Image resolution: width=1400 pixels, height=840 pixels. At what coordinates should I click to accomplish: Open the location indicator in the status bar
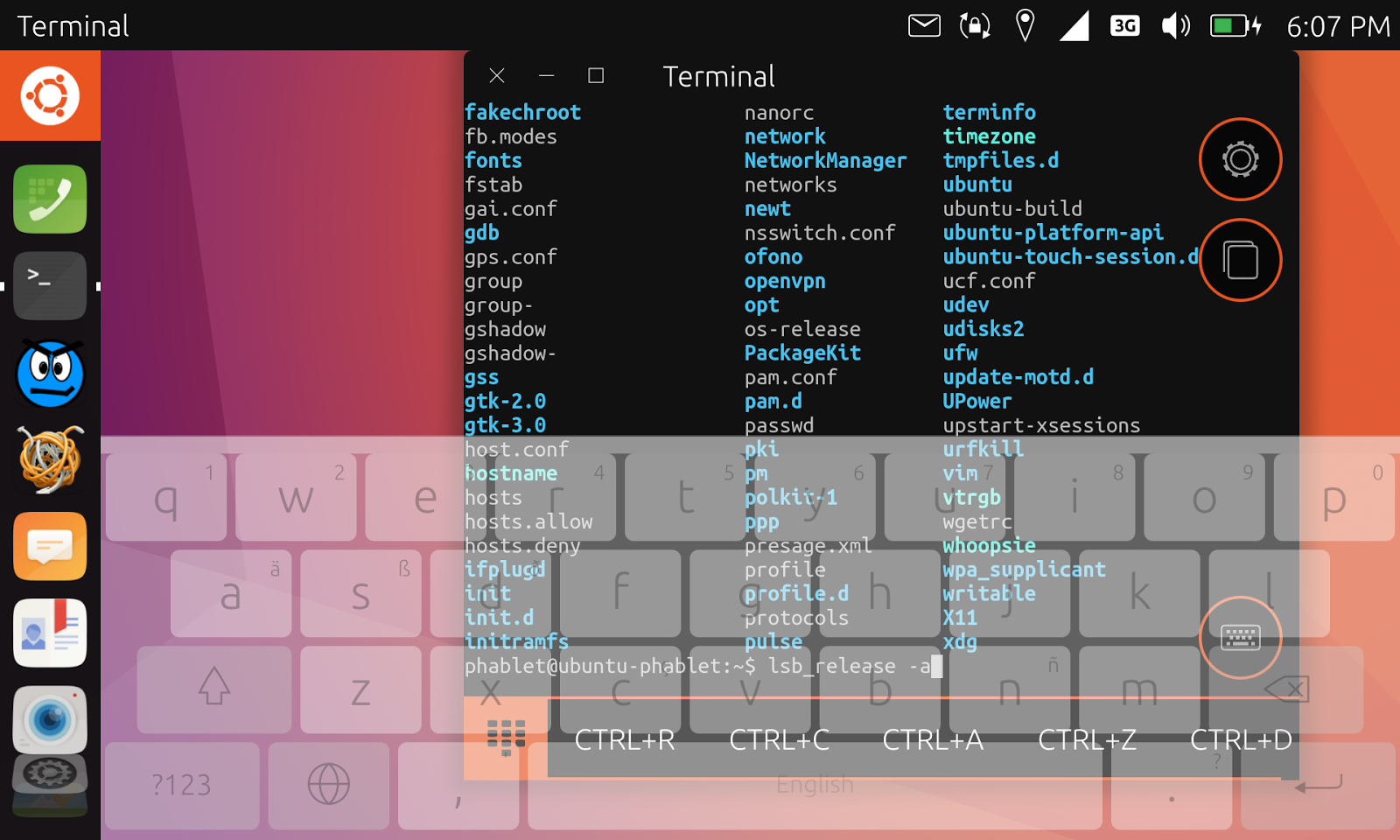[1024, 25]
